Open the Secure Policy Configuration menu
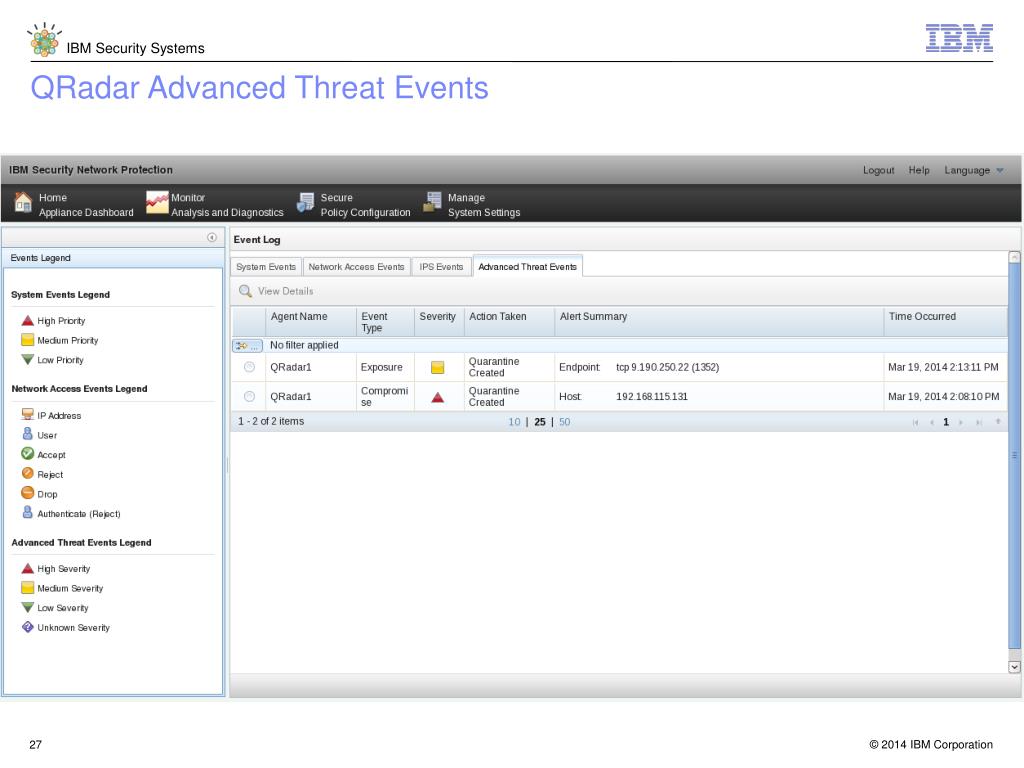 353,204
